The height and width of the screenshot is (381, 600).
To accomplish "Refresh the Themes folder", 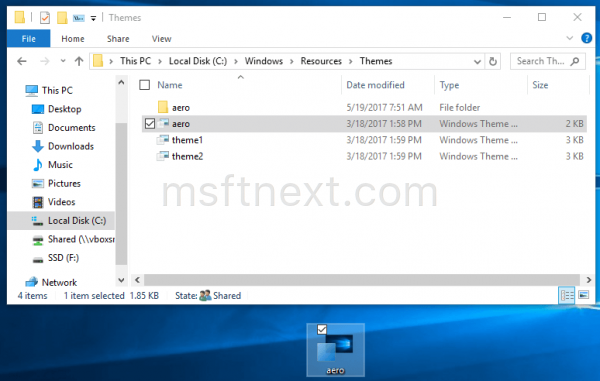I will [x=493, y=61].
